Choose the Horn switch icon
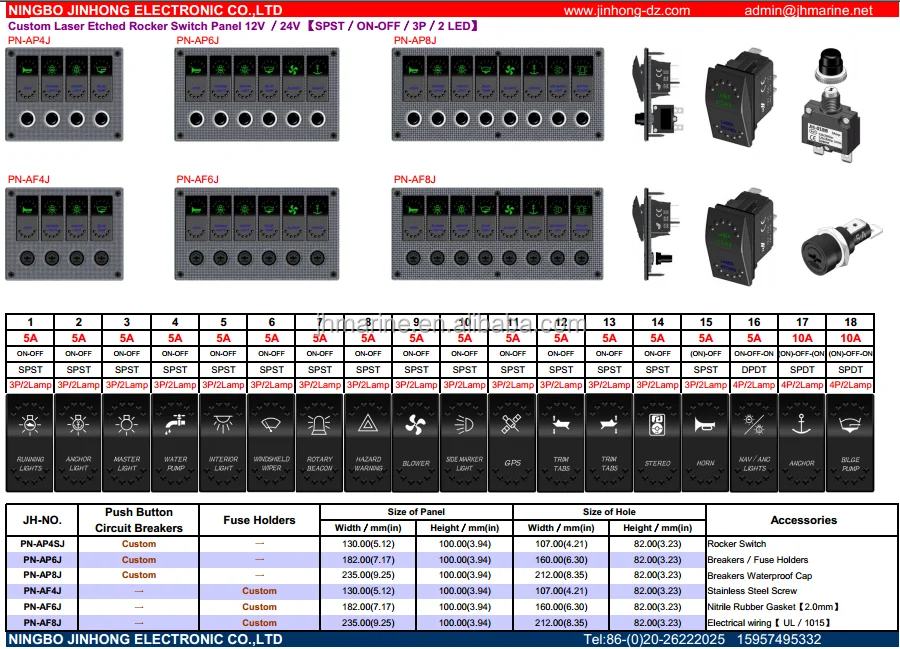The width and height of the screenshot is (900, 649). click(705, 425)
